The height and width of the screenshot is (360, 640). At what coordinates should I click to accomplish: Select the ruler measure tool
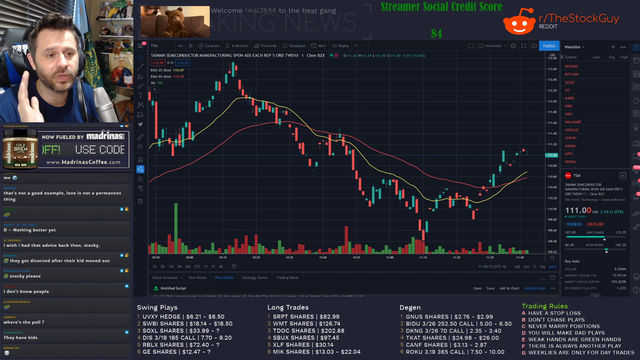[x=140, y=137]
